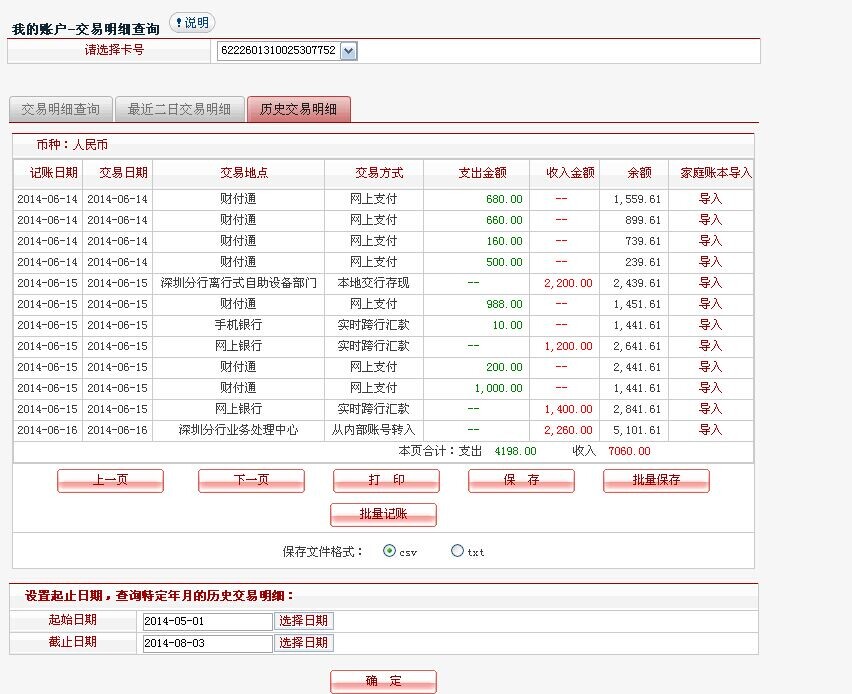Open the card number dropdown
The height and width of the screenshot is (694, 852).
[x=348, y=51]
